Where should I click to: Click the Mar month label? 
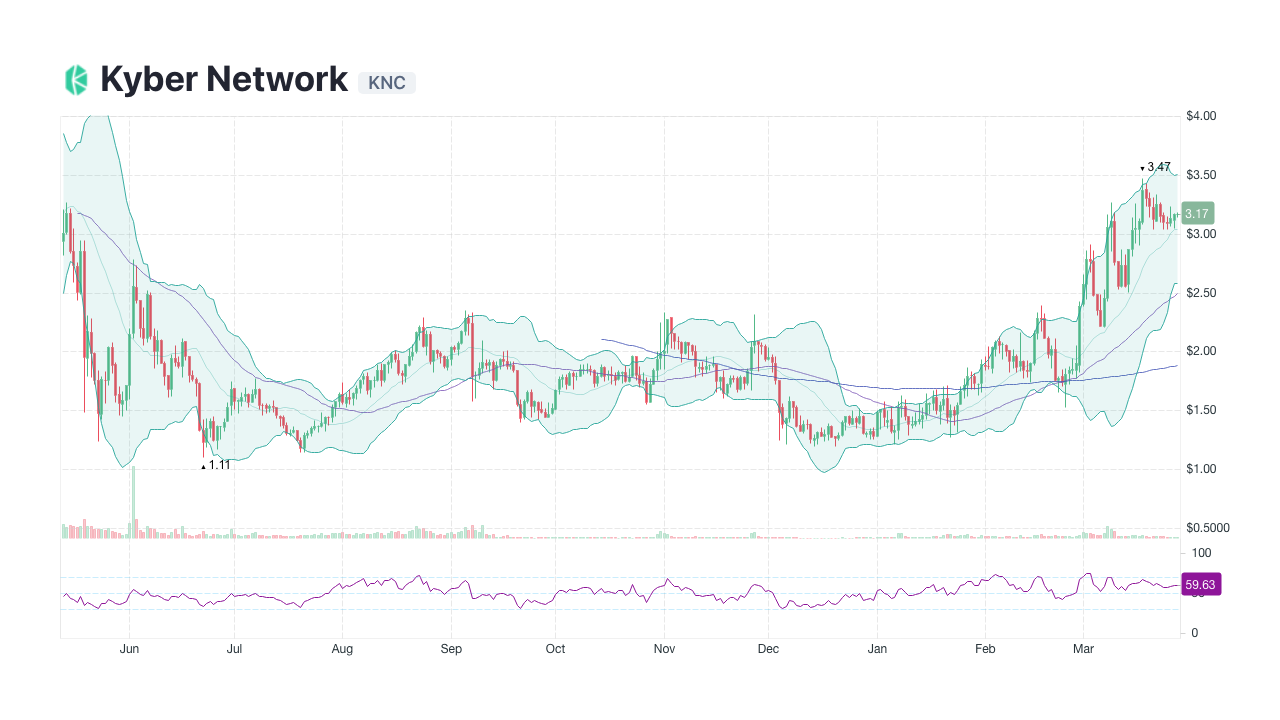(x=1083, y=649)
